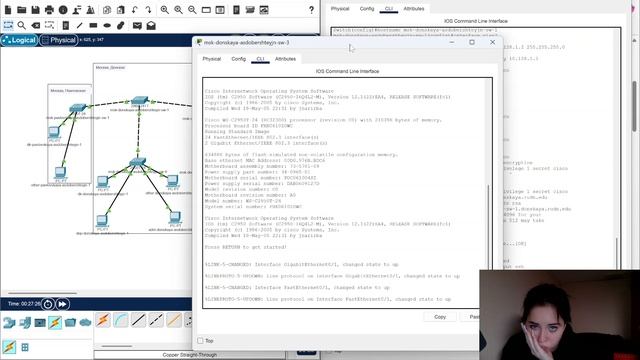Add a Complex PDU open envelope
Viewport: 640px width, 360px height.
click(151, 25)
